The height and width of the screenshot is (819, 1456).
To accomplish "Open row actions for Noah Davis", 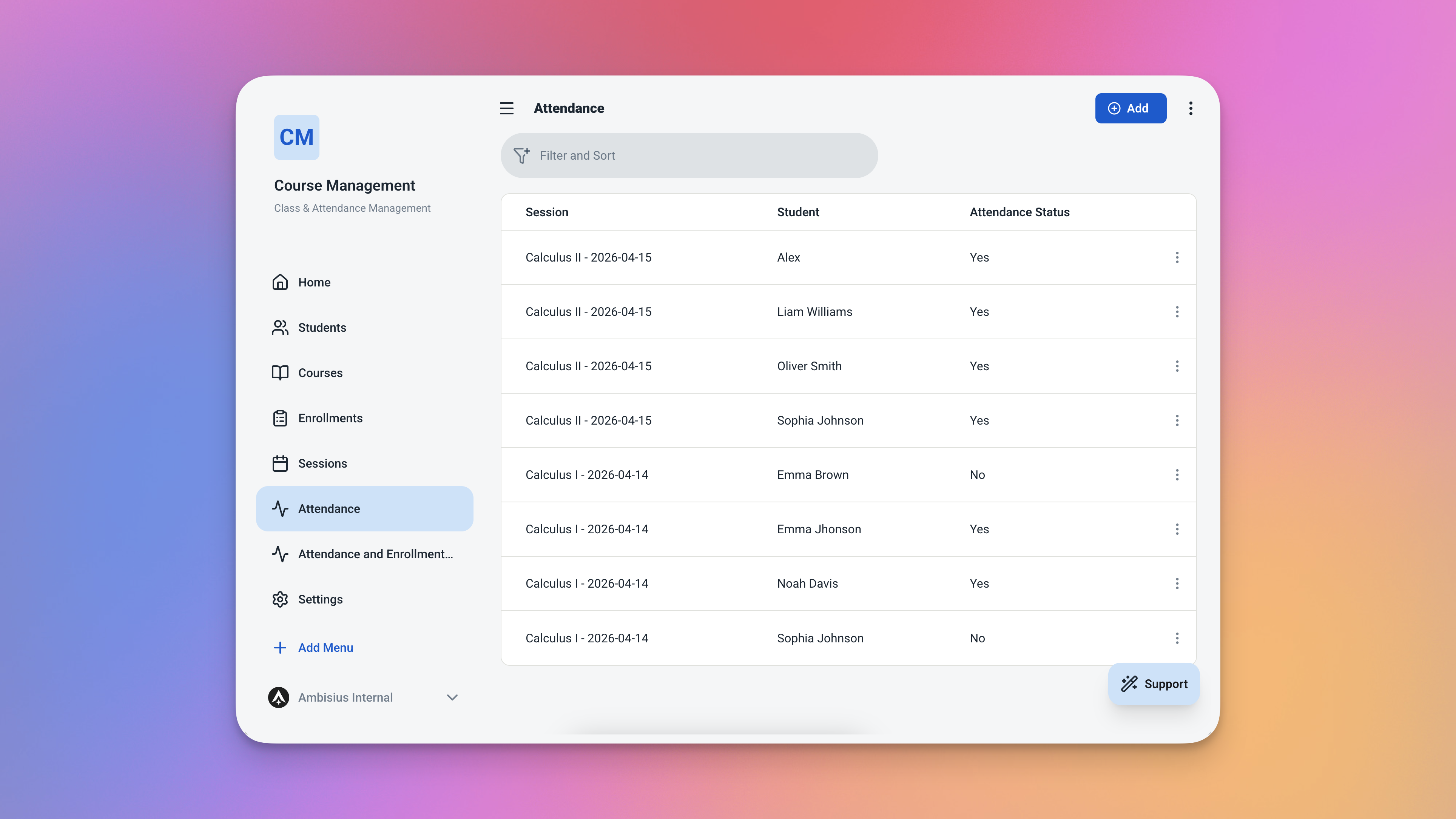I will tap(1177, 583).
